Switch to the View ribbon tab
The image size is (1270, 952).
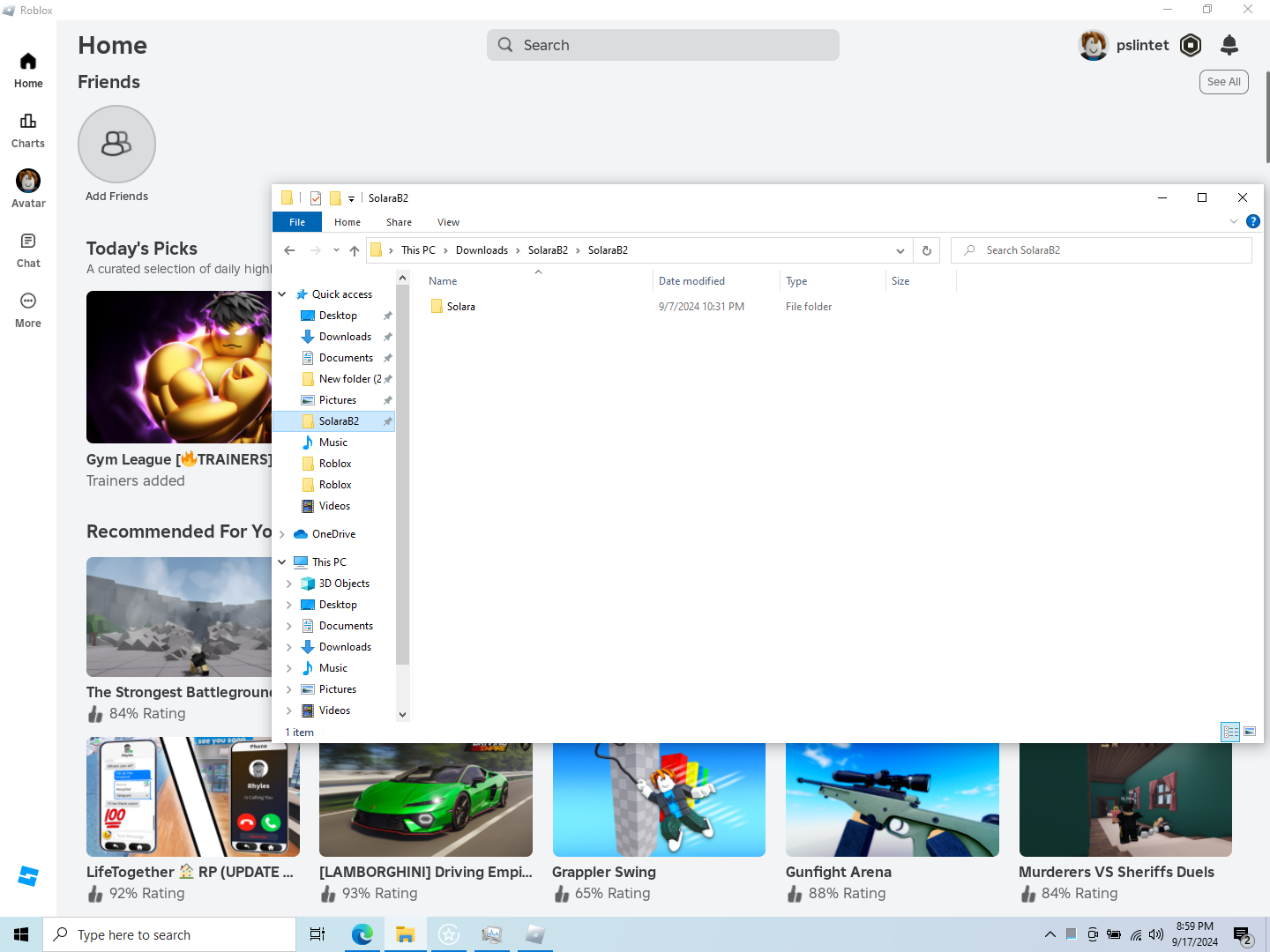pyautogui.click(x=448, y=222)
